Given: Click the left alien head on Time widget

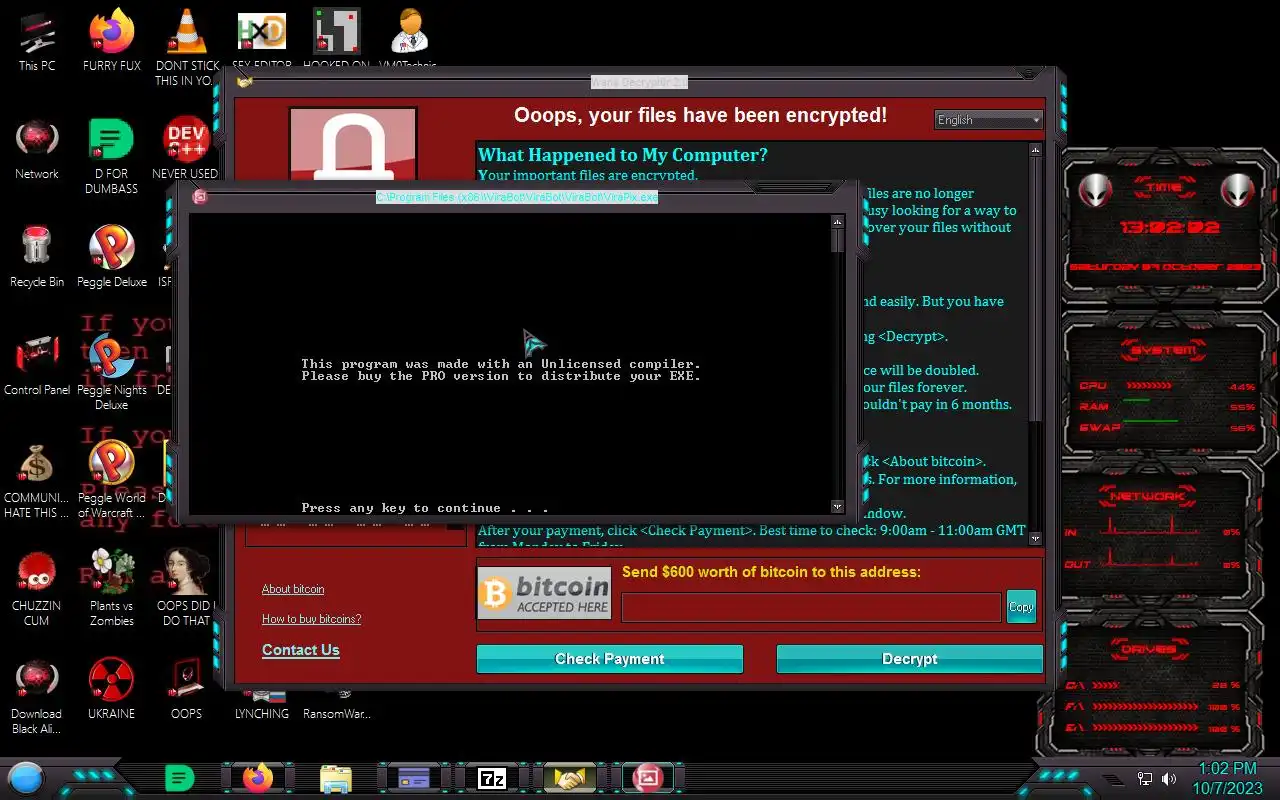Looking at the screenshot, I should click(1096, 190).
